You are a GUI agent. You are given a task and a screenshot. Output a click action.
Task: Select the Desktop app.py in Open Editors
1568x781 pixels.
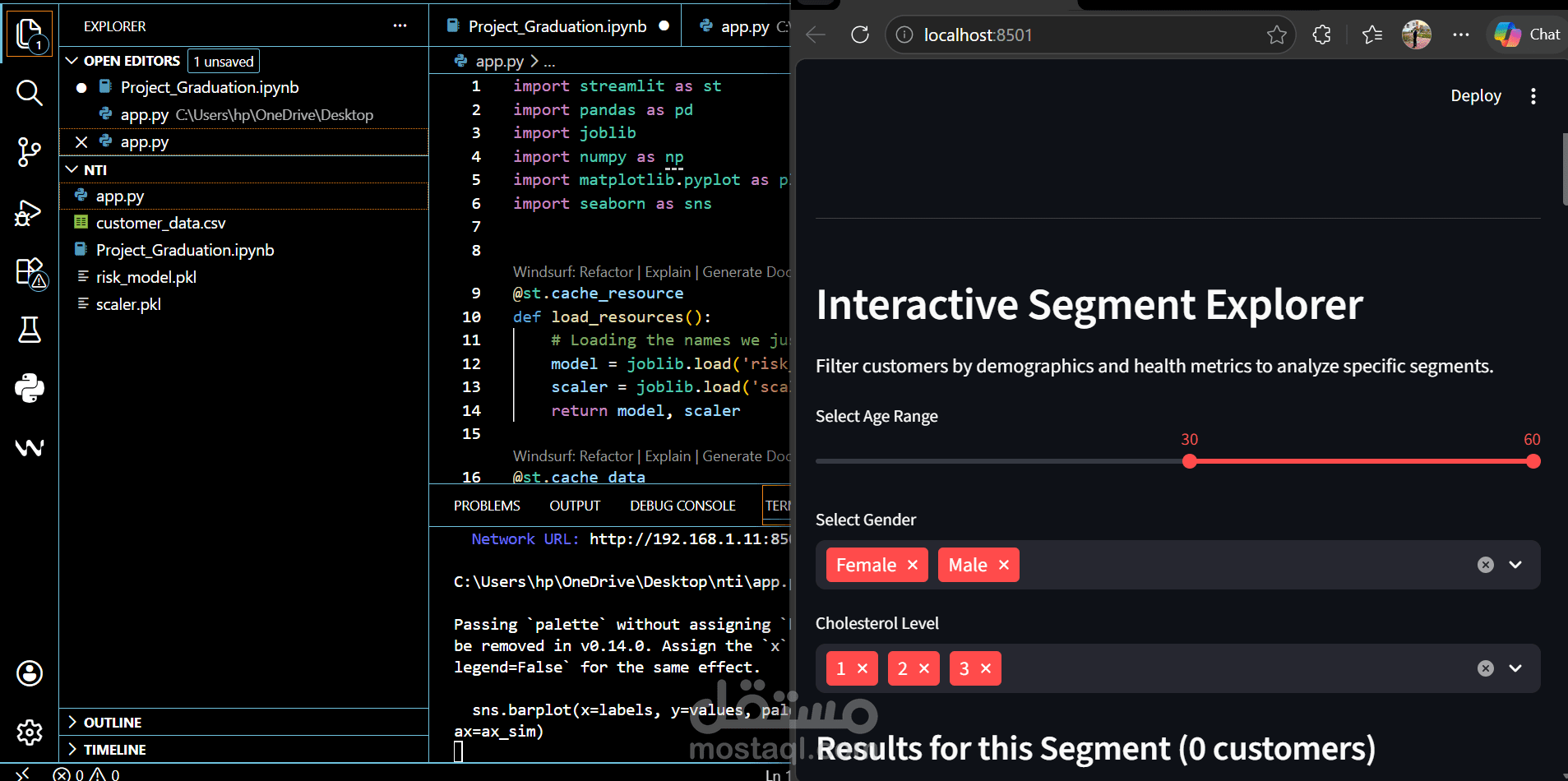(x=244, y=115)
